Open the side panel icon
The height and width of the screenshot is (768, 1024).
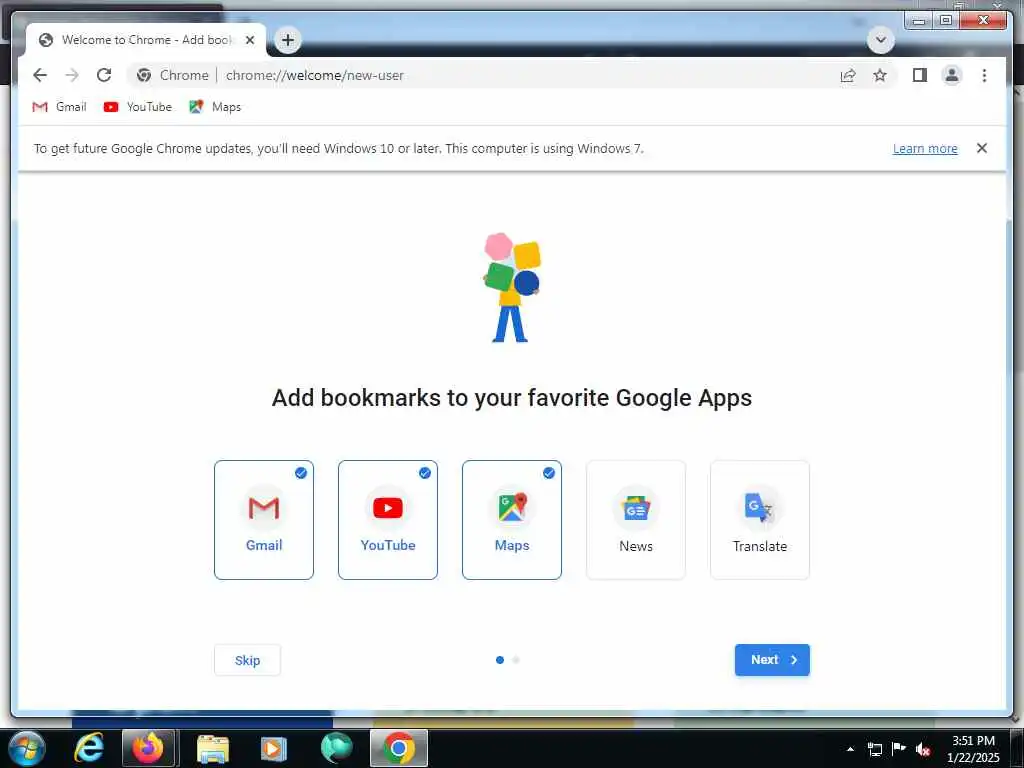pos(920,75)
